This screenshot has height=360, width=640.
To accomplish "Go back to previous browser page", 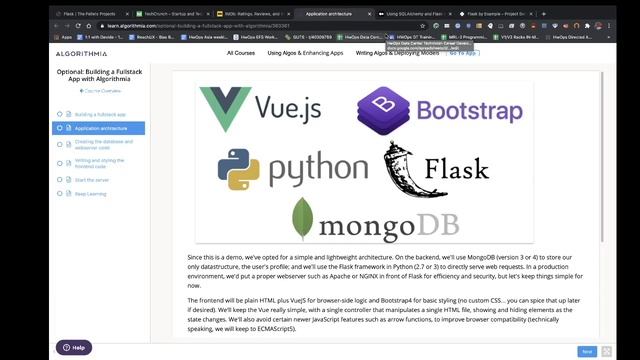I will pos(57,26).
